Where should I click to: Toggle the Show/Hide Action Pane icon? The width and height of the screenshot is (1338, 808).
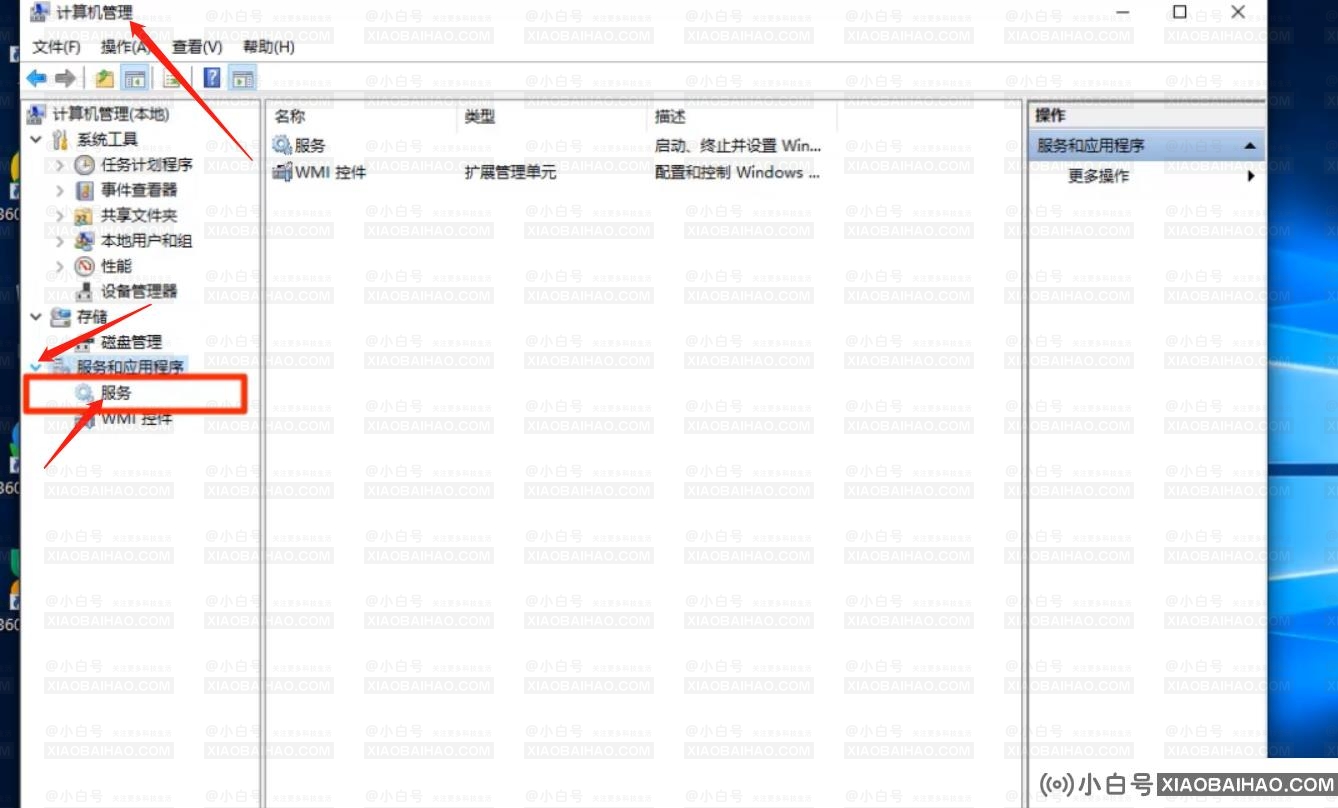[x=241, y=78]
